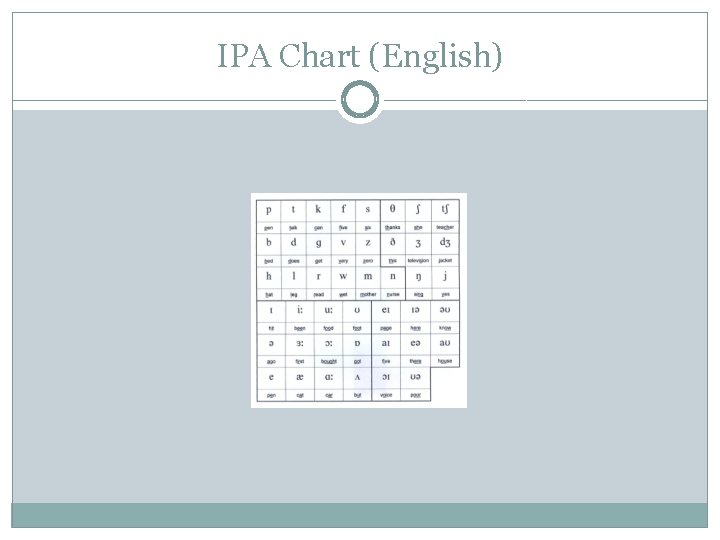Click the teal footer bar of the slide
The image size is (720, 540).
[360, 515]
